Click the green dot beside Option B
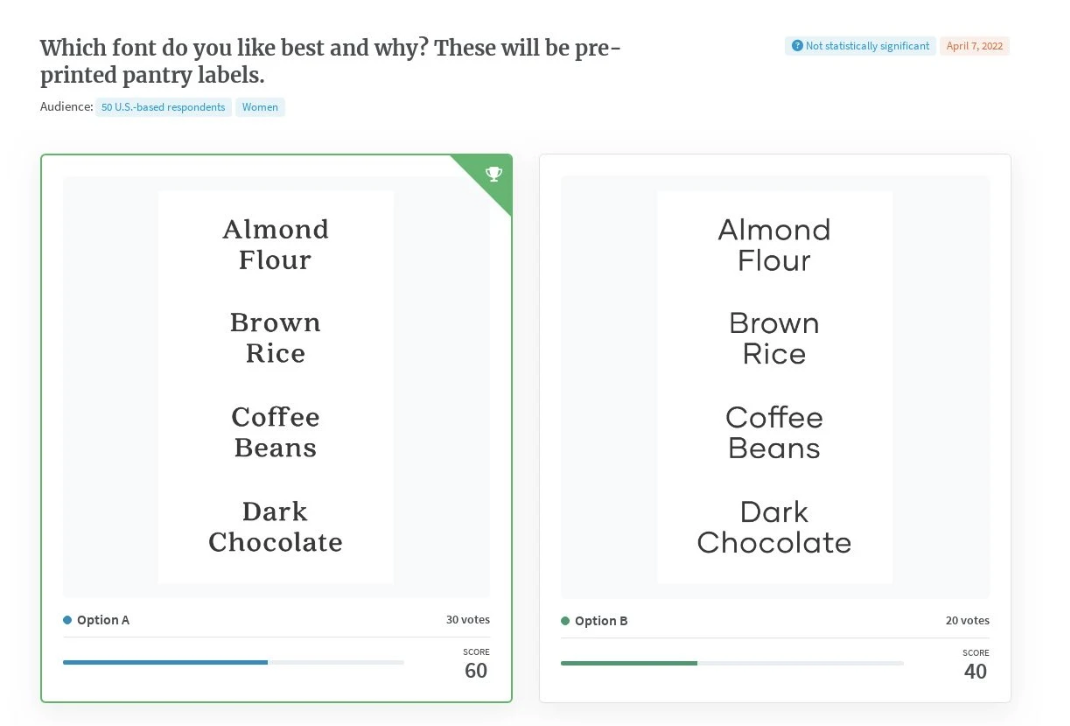Viewport: 1070px width, 726px height. [x=565, y=620]
